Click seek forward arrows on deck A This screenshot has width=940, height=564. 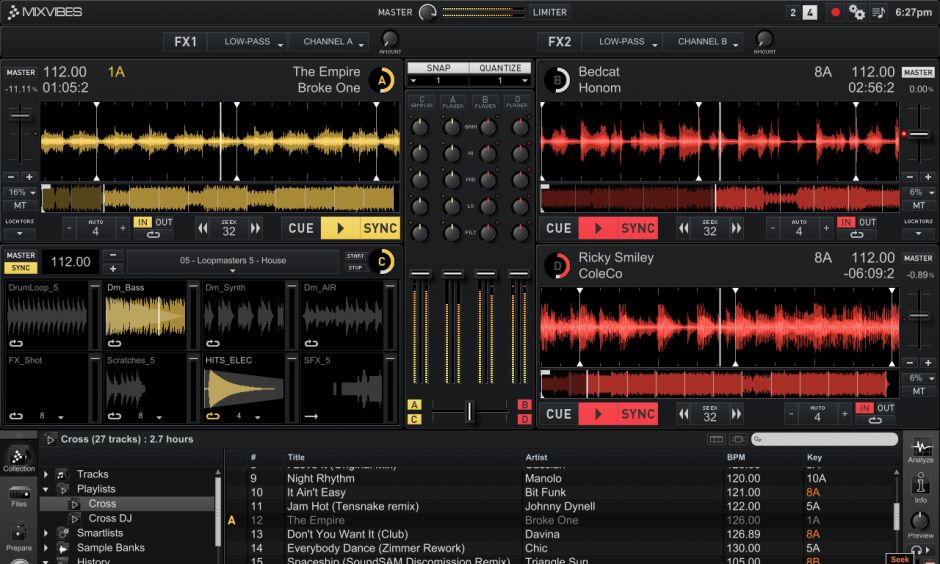(255, 228)
